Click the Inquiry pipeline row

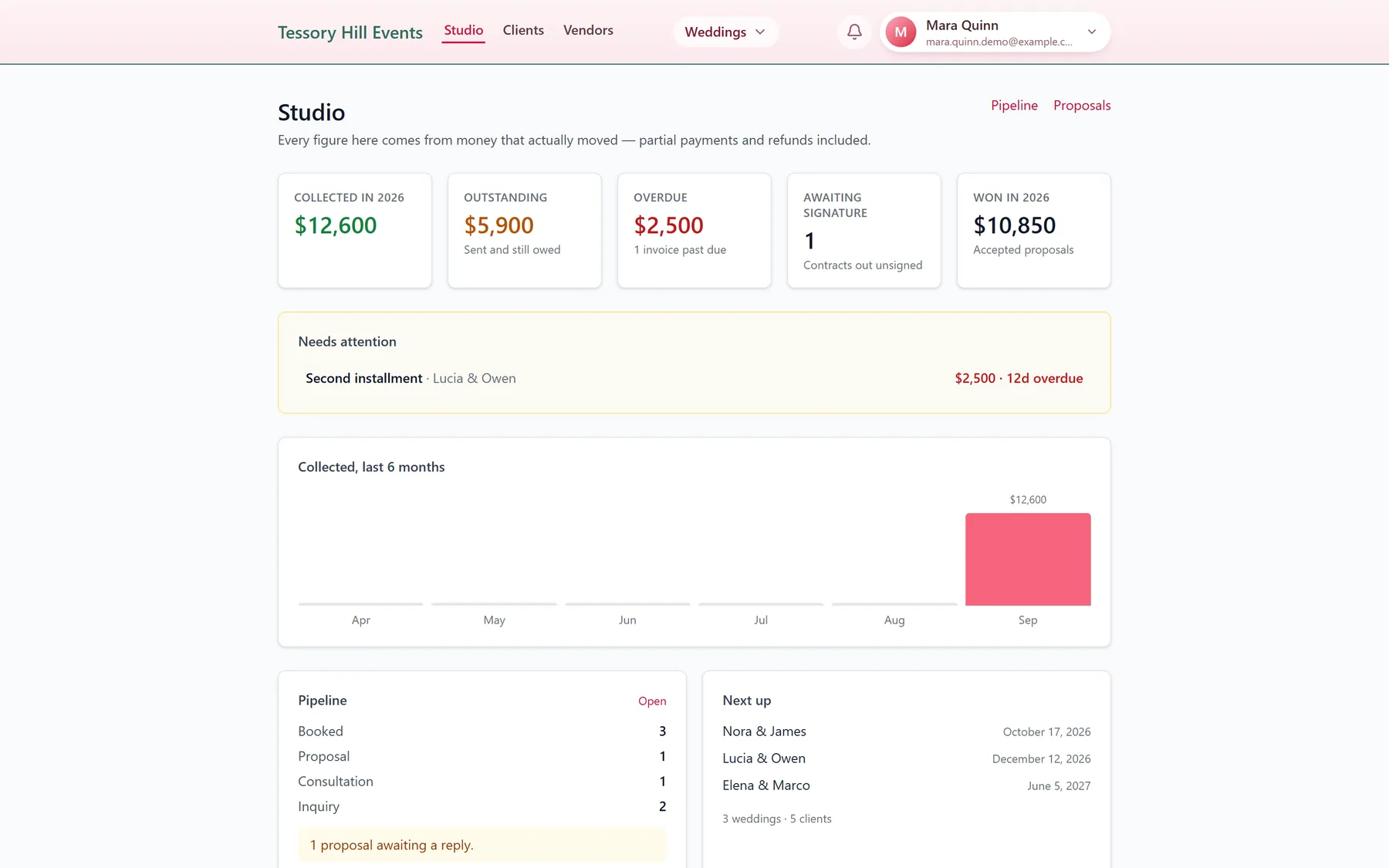click(x=482, y=806)
